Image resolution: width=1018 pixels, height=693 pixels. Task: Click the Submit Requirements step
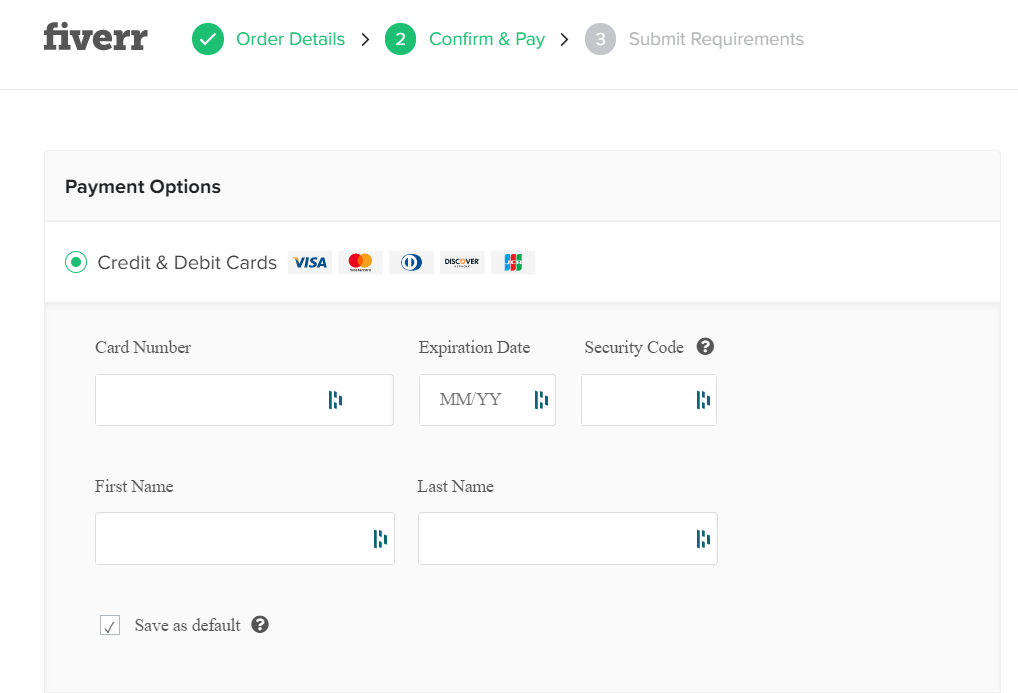(716, 39)
